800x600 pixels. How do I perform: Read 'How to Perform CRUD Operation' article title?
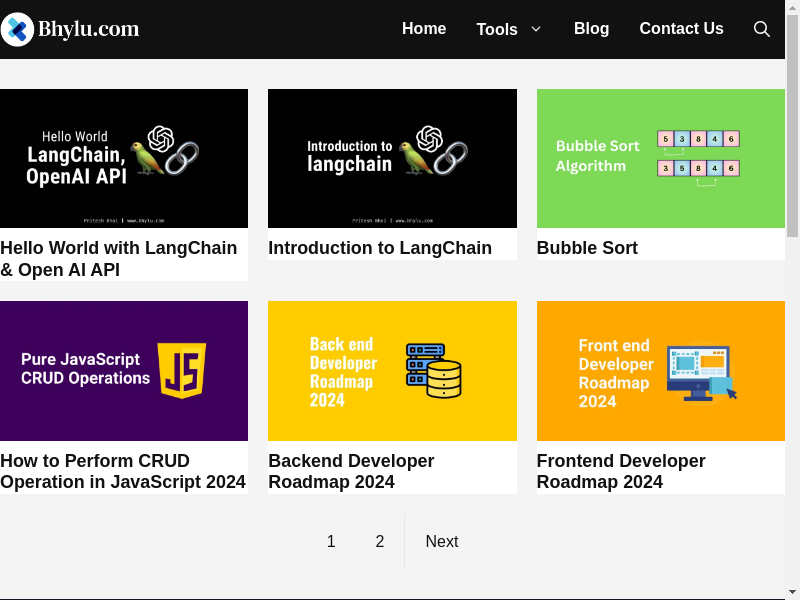click(x=123, y=471)
